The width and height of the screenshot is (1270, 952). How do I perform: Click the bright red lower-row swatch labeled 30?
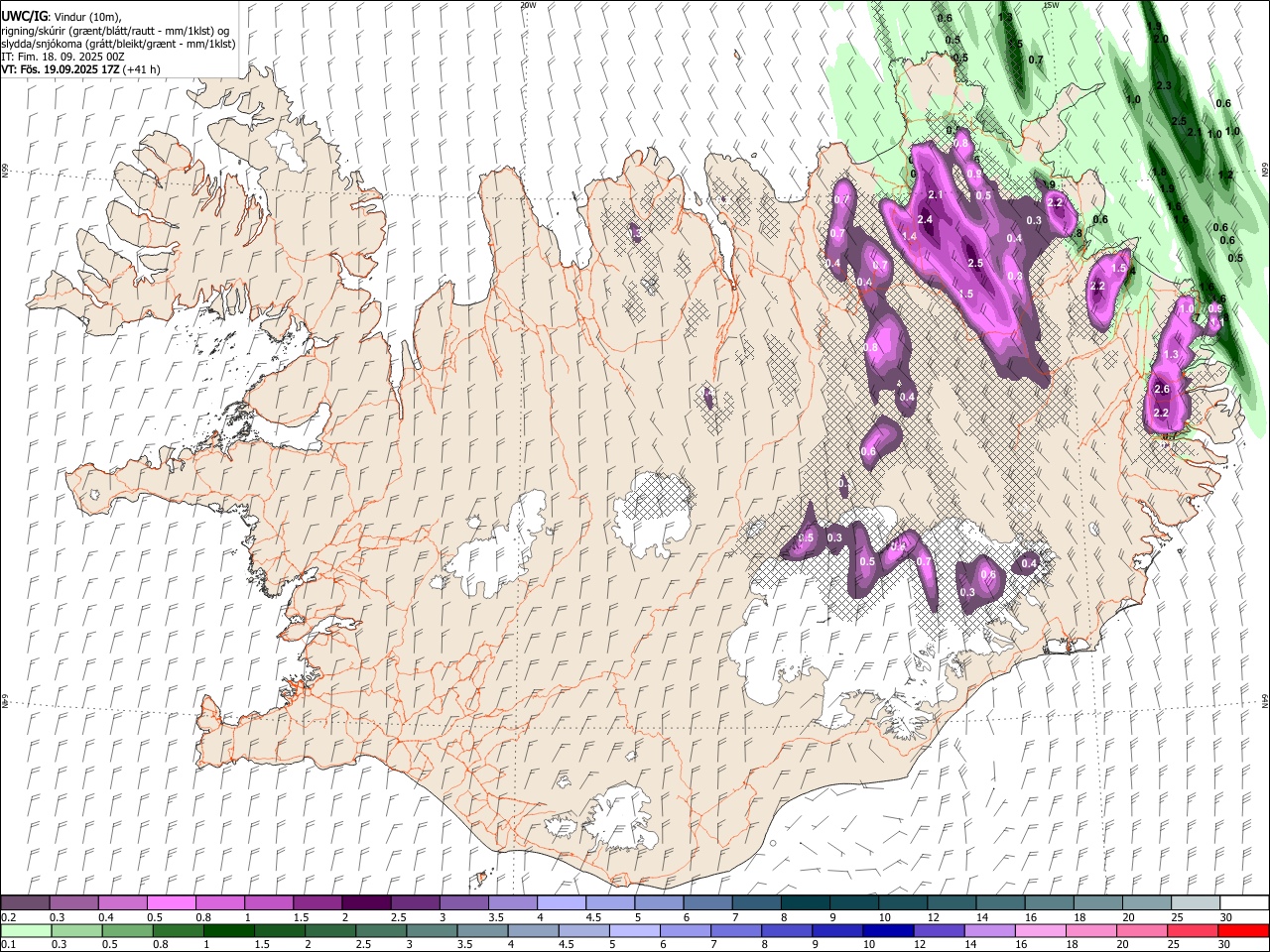[x=1242, y=930]
